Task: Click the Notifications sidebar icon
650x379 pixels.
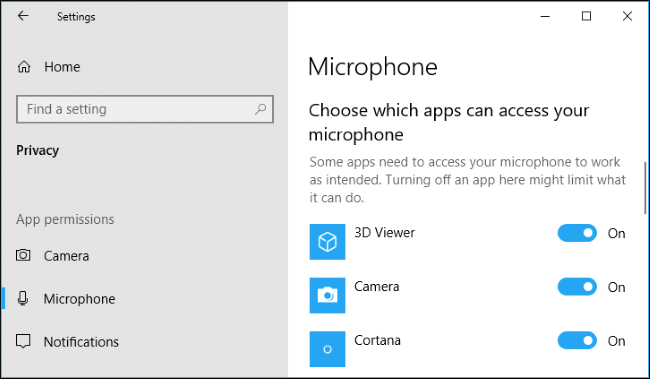Action: point(23,341)
